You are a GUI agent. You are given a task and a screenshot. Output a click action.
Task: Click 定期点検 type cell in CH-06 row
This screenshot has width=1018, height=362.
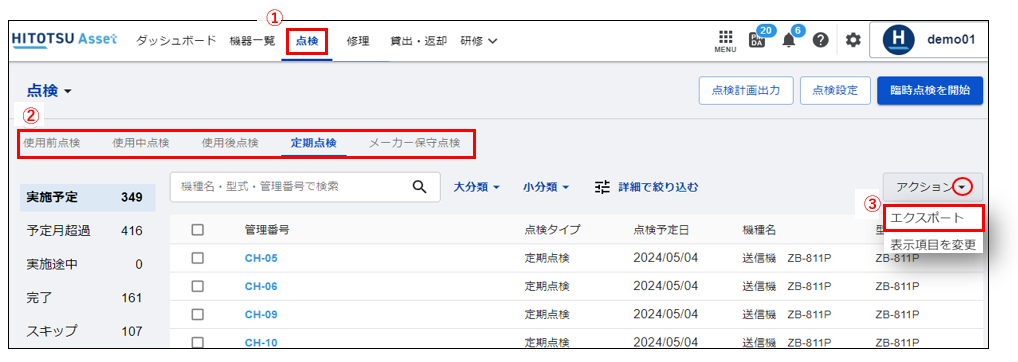click(547, 286)
